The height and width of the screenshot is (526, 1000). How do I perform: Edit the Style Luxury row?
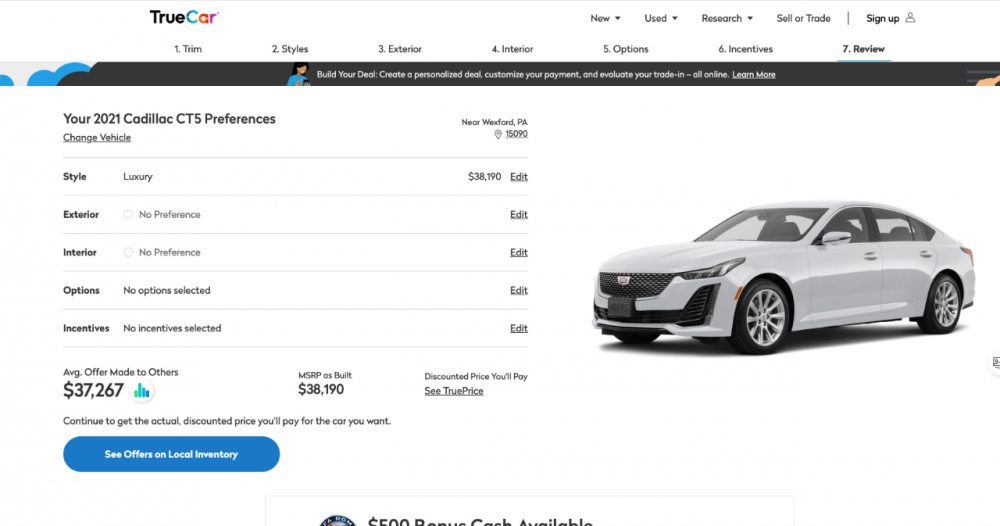[518, 177]
